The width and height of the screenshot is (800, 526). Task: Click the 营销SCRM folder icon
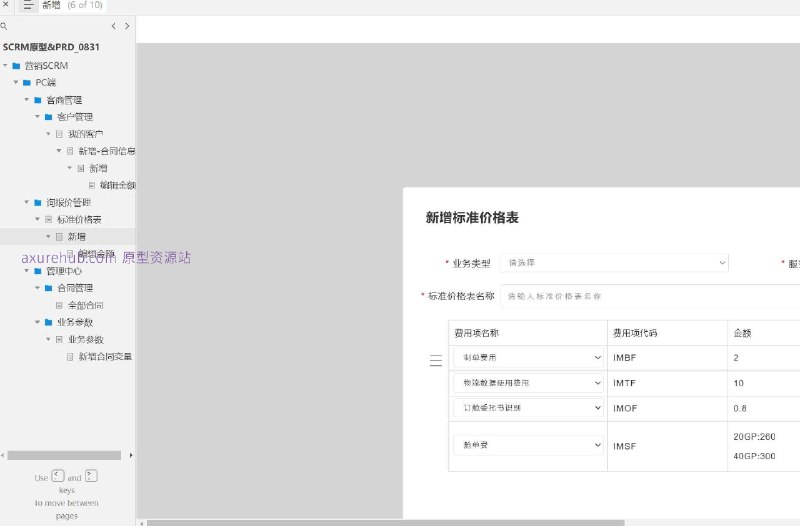coord(16,66)
